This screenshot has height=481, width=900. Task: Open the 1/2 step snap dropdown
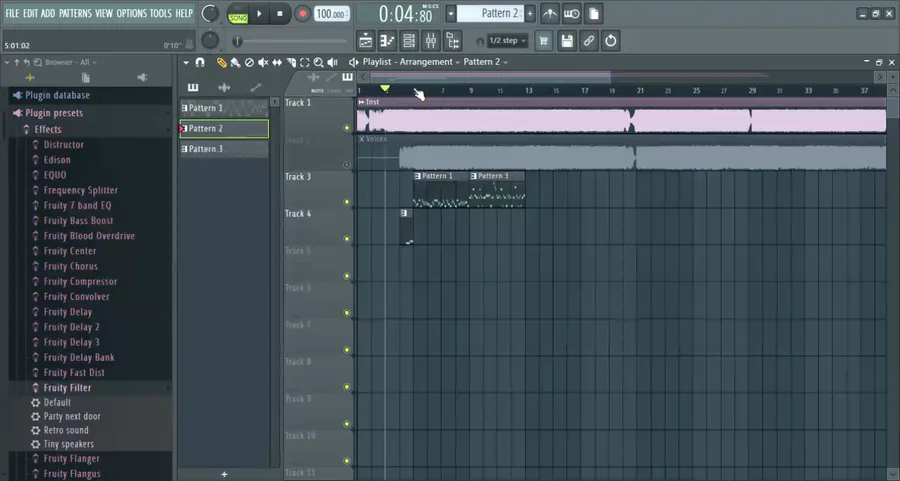(x=507, y=41)
